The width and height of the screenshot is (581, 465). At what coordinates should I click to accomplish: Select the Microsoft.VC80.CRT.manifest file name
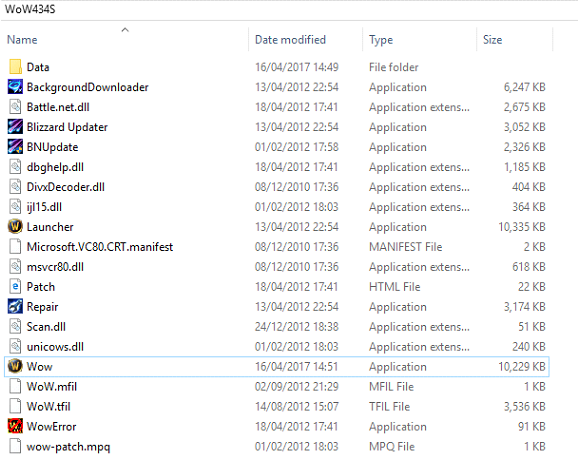click(100, 247)
